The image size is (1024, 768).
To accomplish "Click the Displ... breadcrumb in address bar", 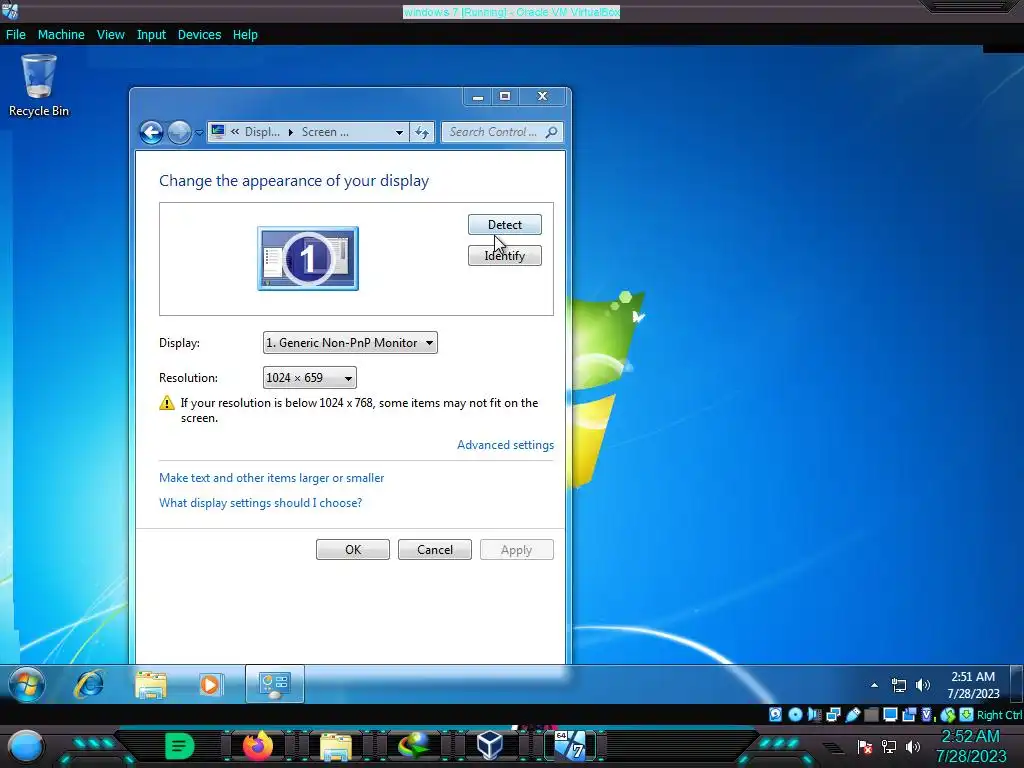I will (x=262, y=132).
